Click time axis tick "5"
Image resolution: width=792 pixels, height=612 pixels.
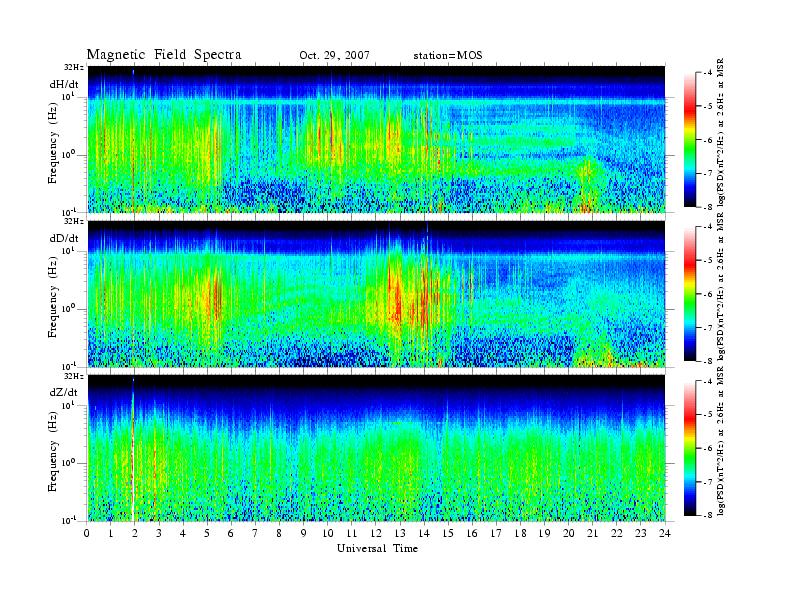(207, 533)
